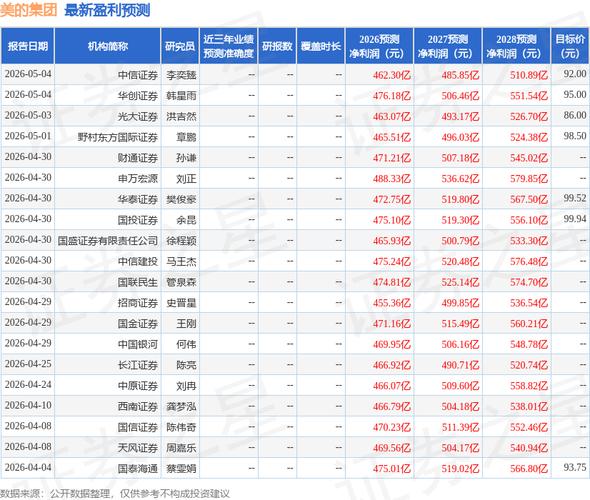Click researcher name 何伟
This screenshot has width=590, height=500.
pyautogui.click(x=186, y=344)
